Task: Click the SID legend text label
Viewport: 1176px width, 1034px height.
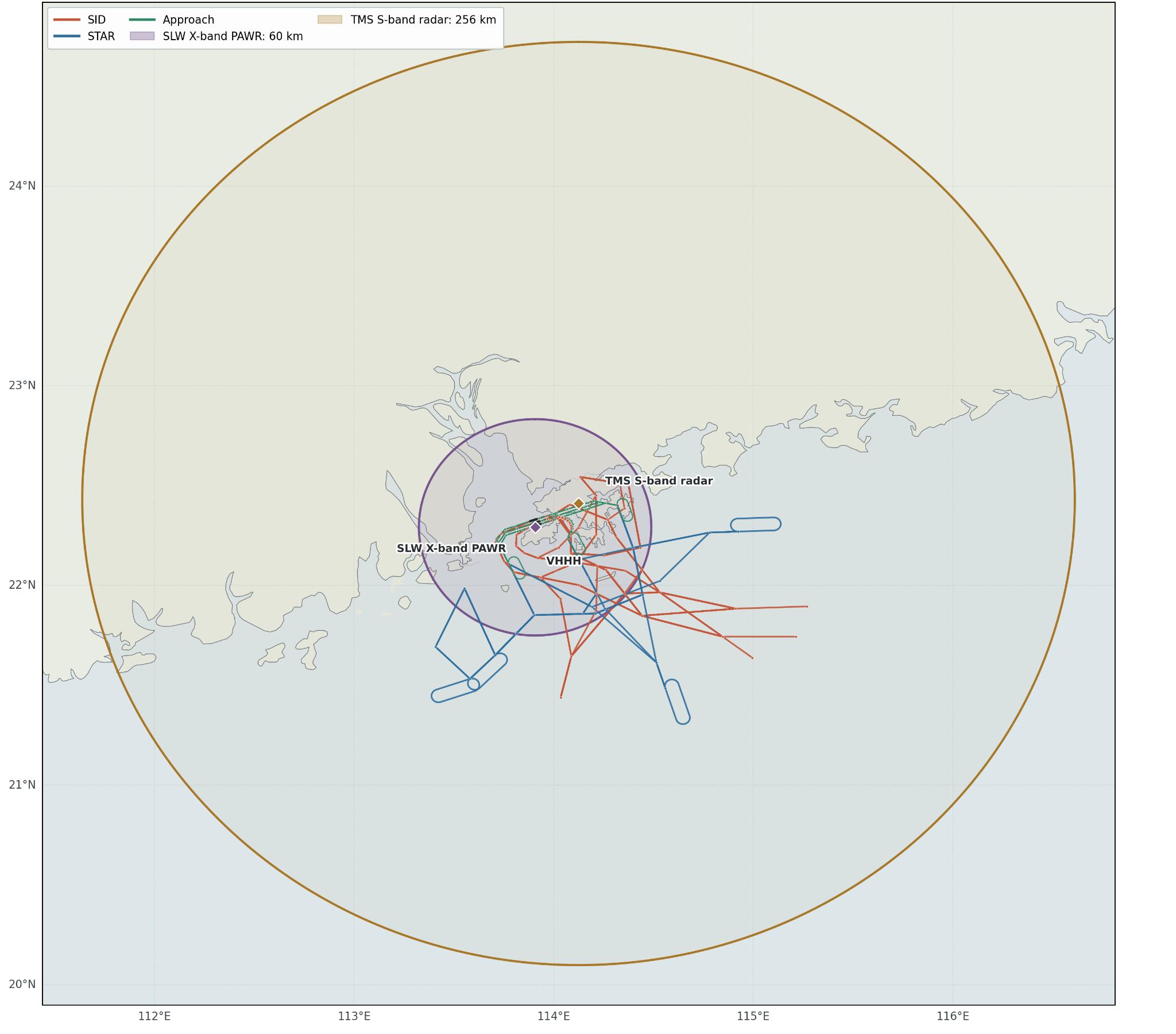Action: click(x=96, y=20)
